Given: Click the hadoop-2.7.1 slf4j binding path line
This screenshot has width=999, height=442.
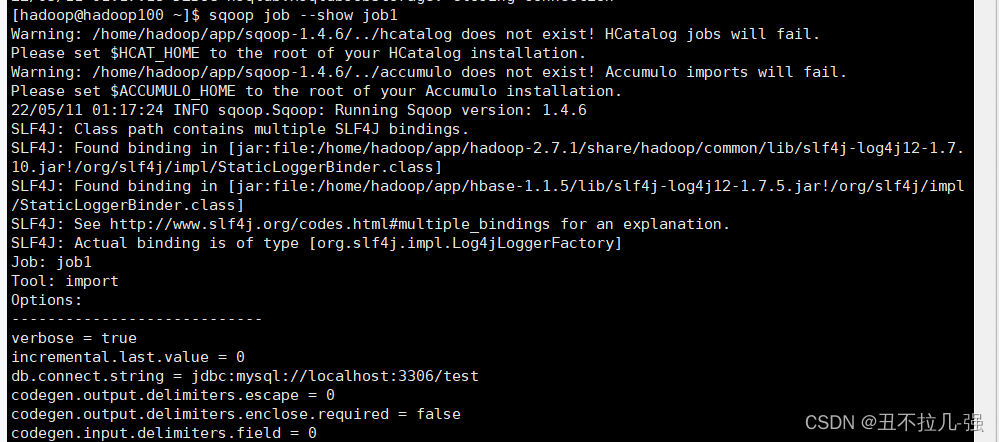Looking at the screenshot, I should 487,148.
